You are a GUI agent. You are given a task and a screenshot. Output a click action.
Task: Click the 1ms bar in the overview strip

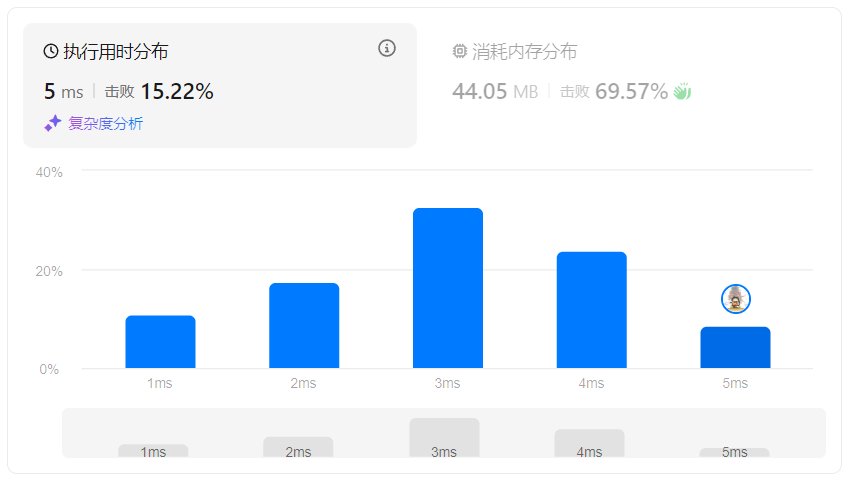(x=153, y=451)
